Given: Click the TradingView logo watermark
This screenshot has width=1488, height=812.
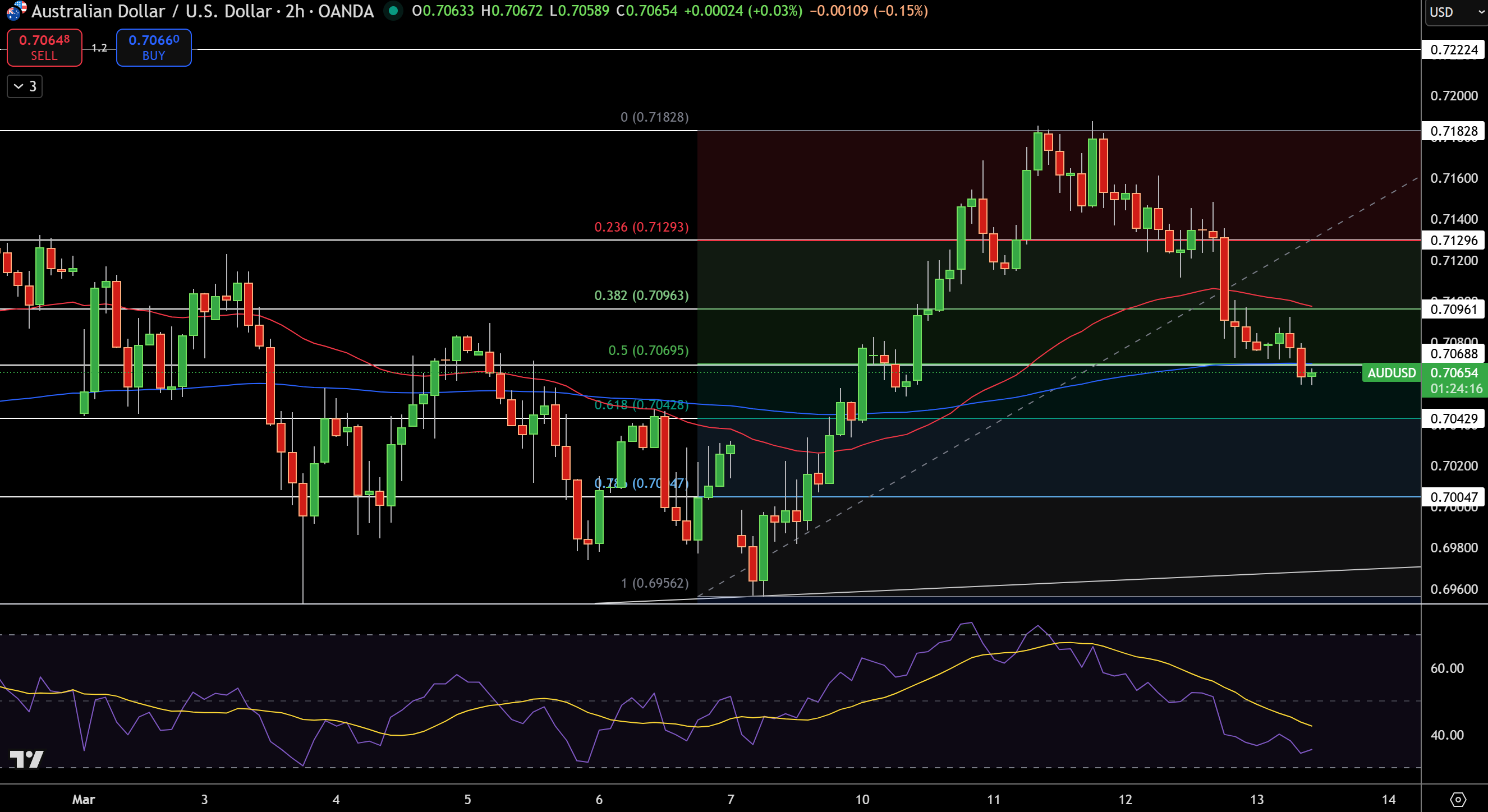Looking at the screenshot, I should (26, 759).
